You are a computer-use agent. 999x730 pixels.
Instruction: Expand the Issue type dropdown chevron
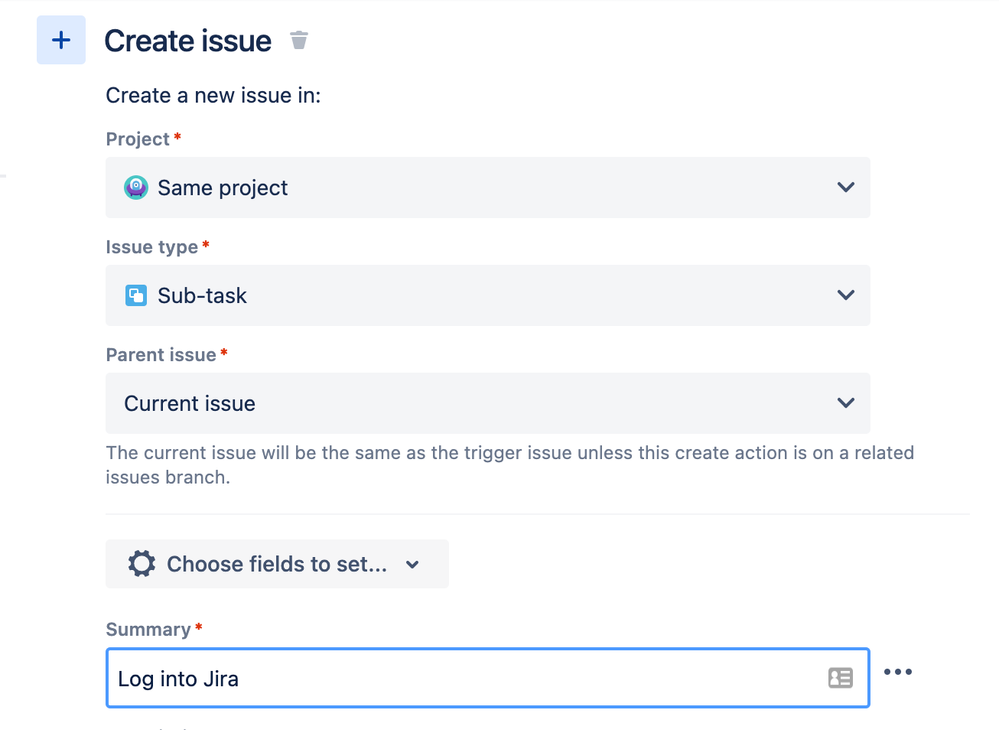click(x=845, y=295)
